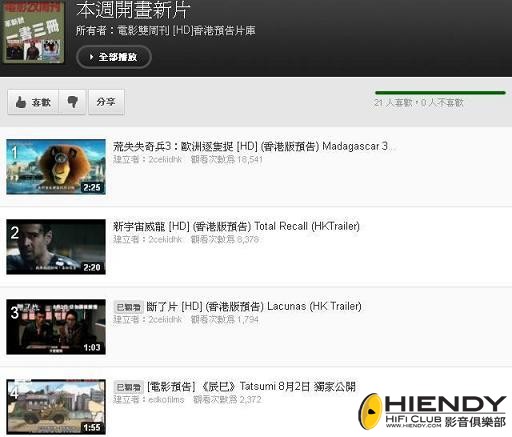512x437 pixels.
Task: Click the 《辰巳》Tatsumi title link
Action: click(x=251, y=386)
